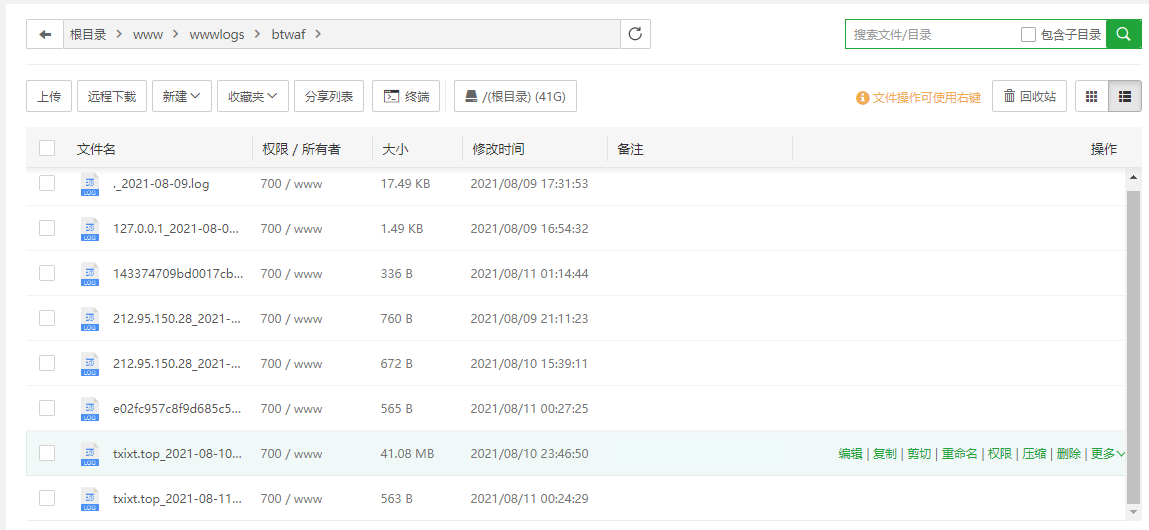This screenshot has width=1149, height=530.
Task: Click the orange info icon about right-click tips
Action: coord(862,97)
